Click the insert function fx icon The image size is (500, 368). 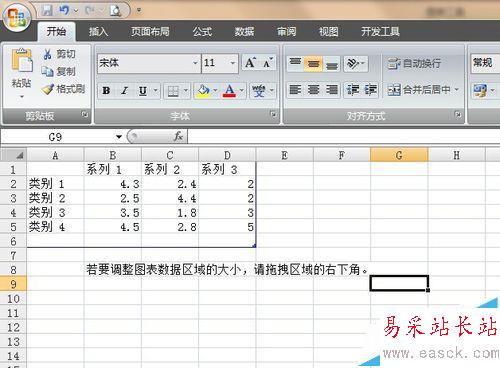click(x=178, y=136)
